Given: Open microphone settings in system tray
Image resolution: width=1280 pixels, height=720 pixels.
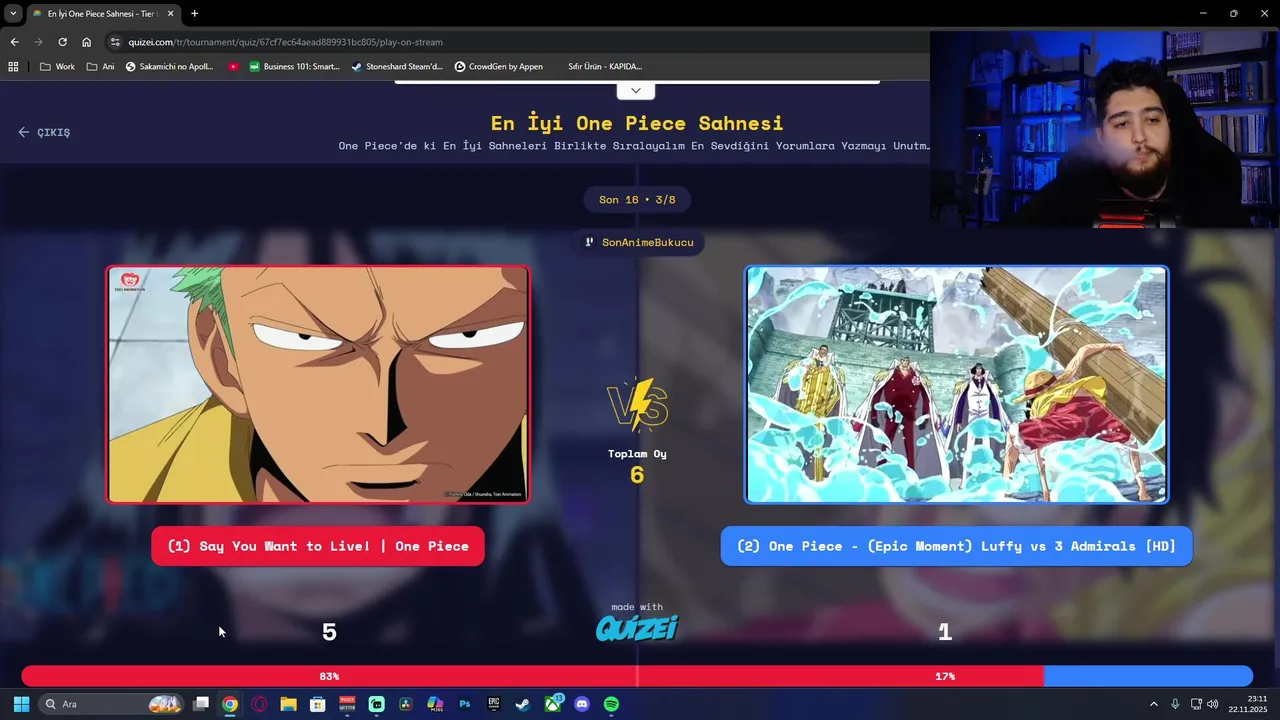Looking at the screenshot, I should tap(1175, 704).
